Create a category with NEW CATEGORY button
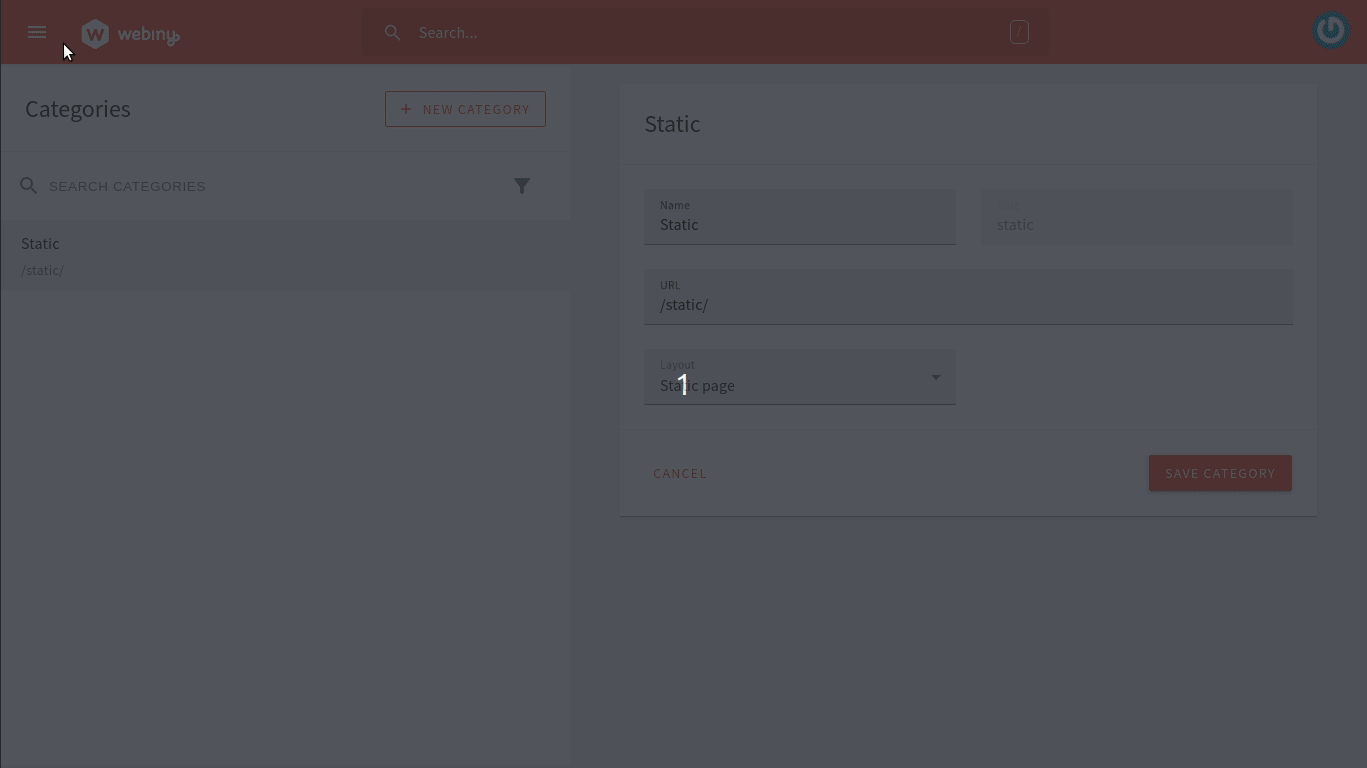 click(x=465, y=109)
